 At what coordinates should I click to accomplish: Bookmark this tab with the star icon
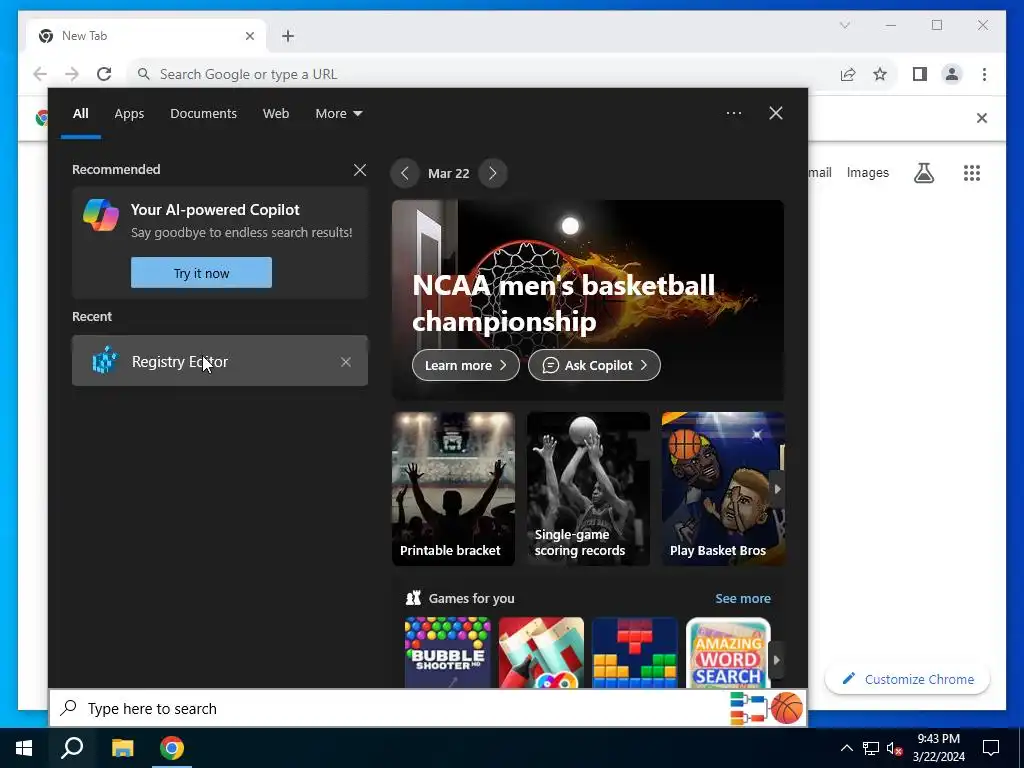click(880, 74)
